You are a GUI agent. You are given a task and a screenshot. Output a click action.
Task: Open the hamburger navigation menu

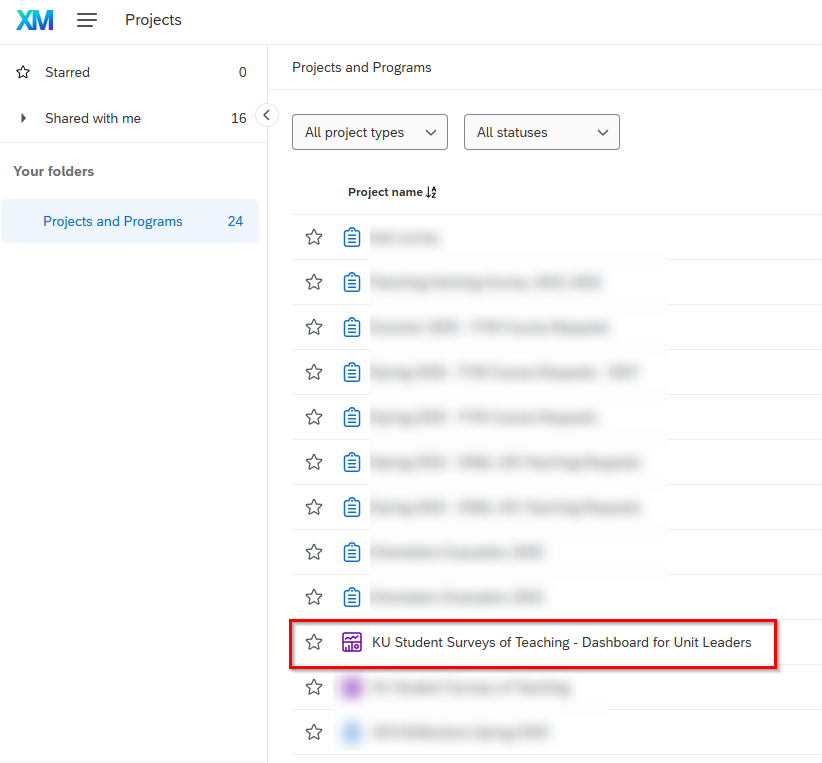click(87, 20)
